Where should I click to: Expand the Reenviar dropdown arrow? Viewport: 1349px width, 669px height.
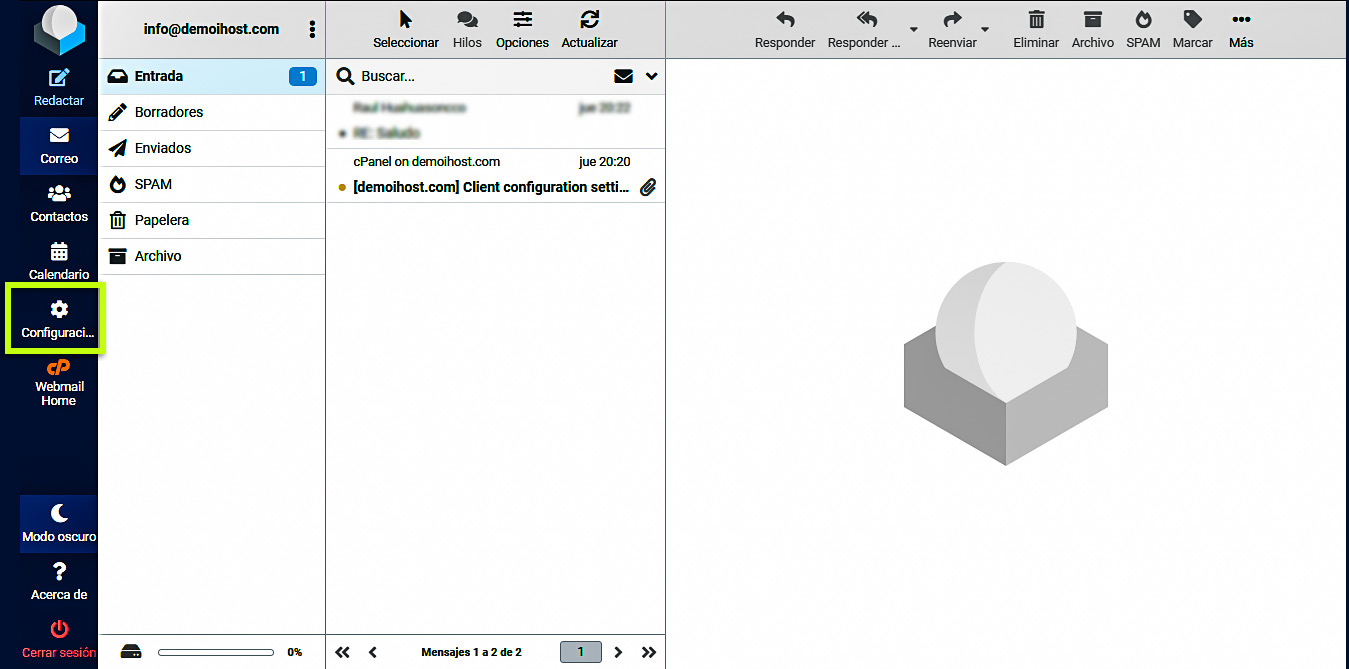(x=985, y=30)
